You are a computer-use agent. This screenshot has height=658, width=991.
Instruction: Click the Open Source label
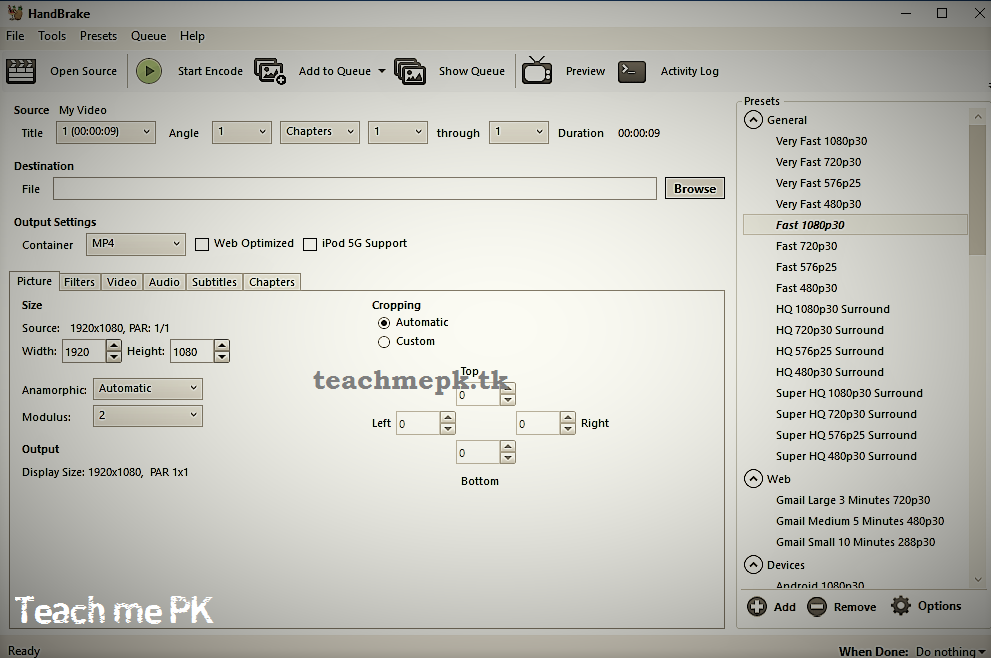83,71
